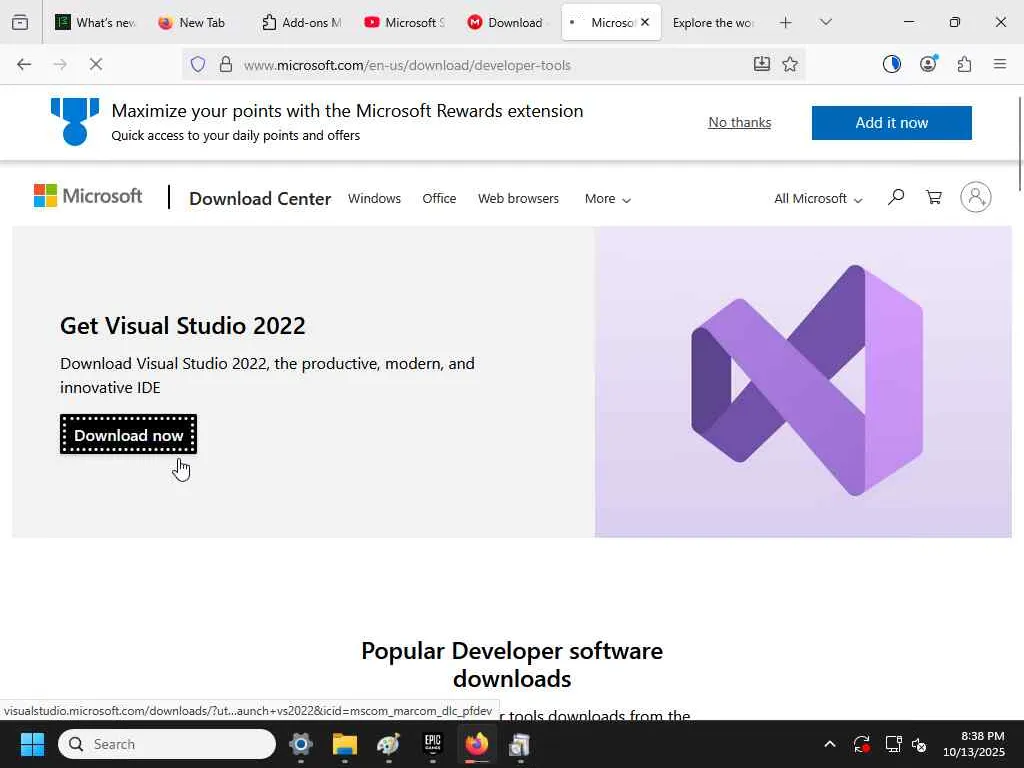Click the Microsoft logo
1024x768 pixels.
point(88,196)
